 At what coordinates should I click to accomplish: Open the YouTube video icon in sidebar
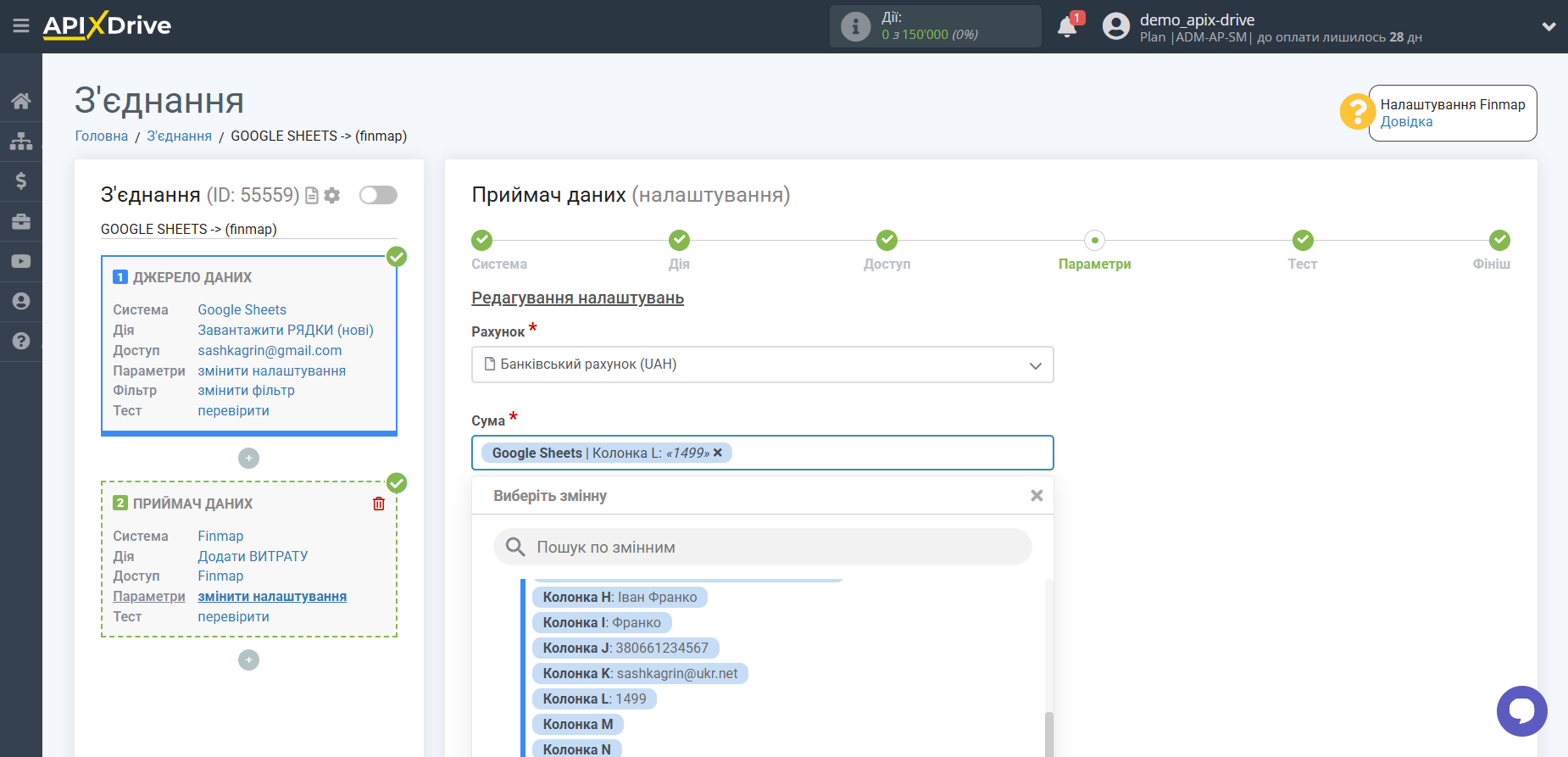pos(21,261)
